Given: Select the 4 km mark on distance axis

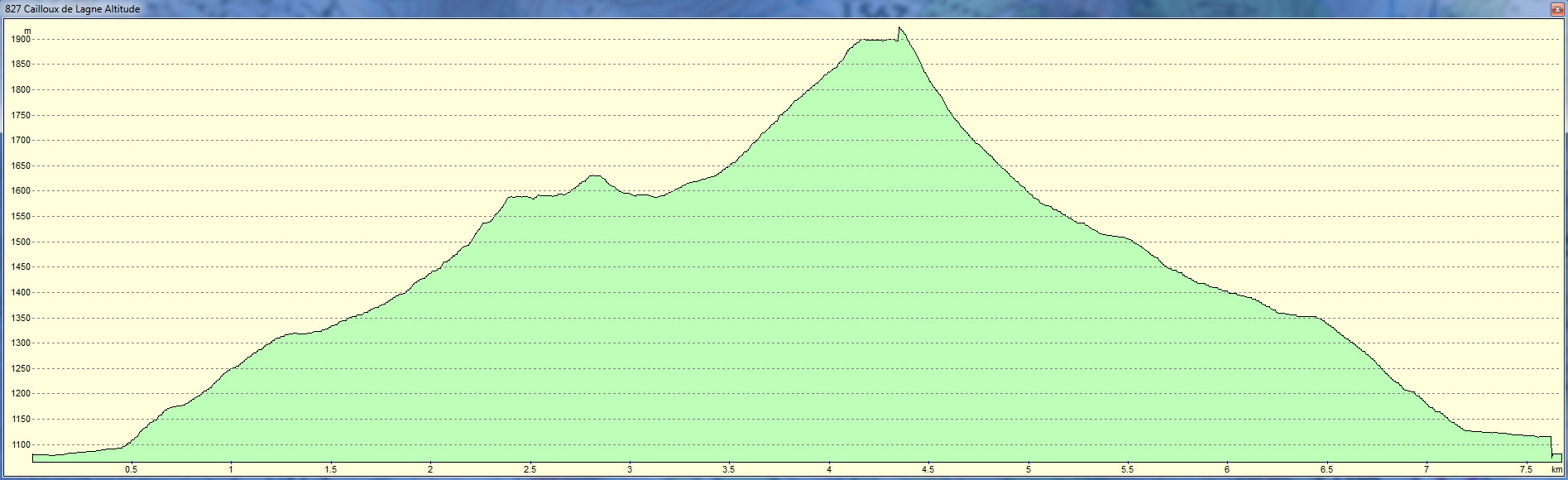Looking at the screenshot, I should tap(829, 469).
